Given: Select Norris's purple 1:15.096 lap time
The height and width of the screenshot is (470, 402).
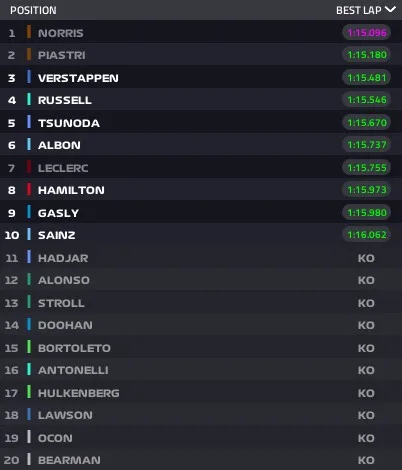Looking at the screenshot, I should pos(367,33).
